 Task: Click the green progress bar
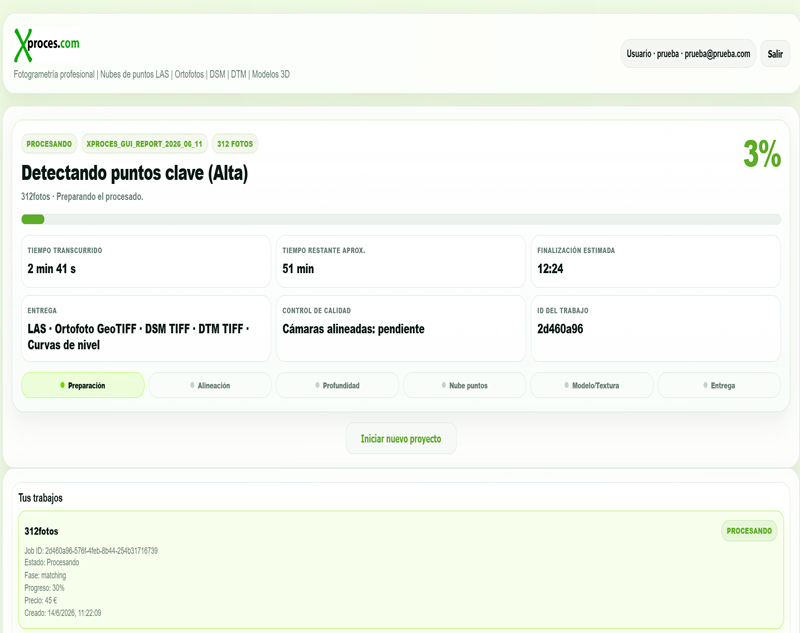(x=401, y=219)
